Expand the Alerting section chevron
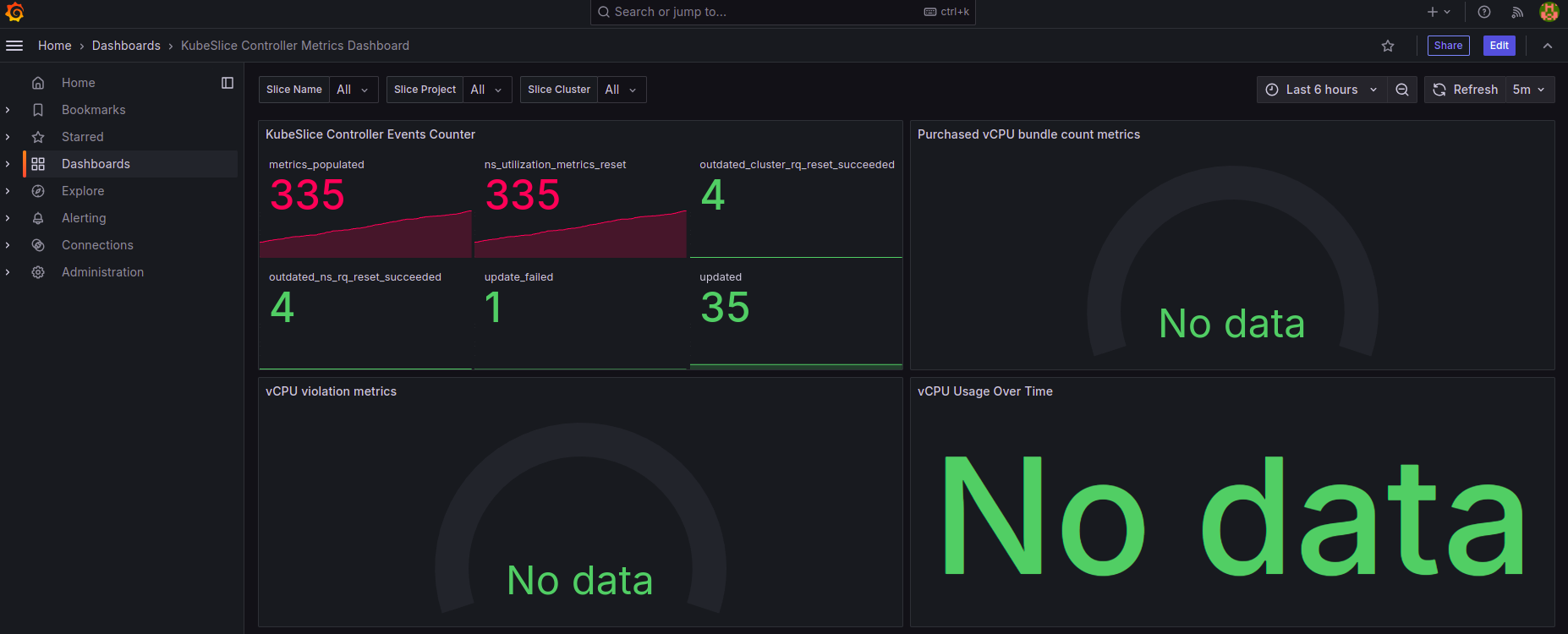 click(x=8, y=218)
